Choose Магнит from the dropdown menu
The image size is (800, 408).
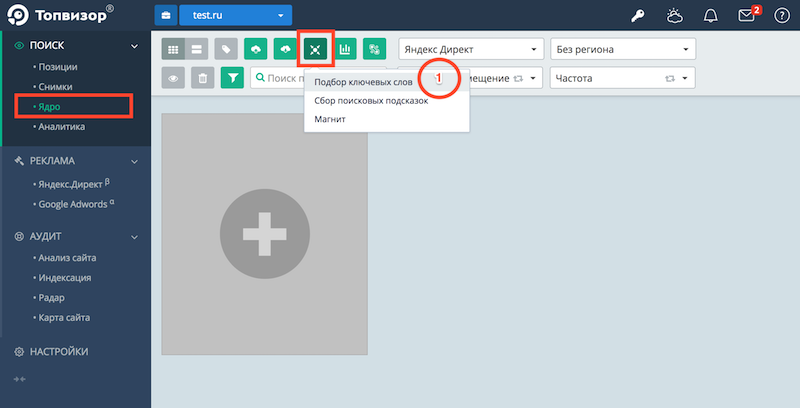tap(331, 119)
